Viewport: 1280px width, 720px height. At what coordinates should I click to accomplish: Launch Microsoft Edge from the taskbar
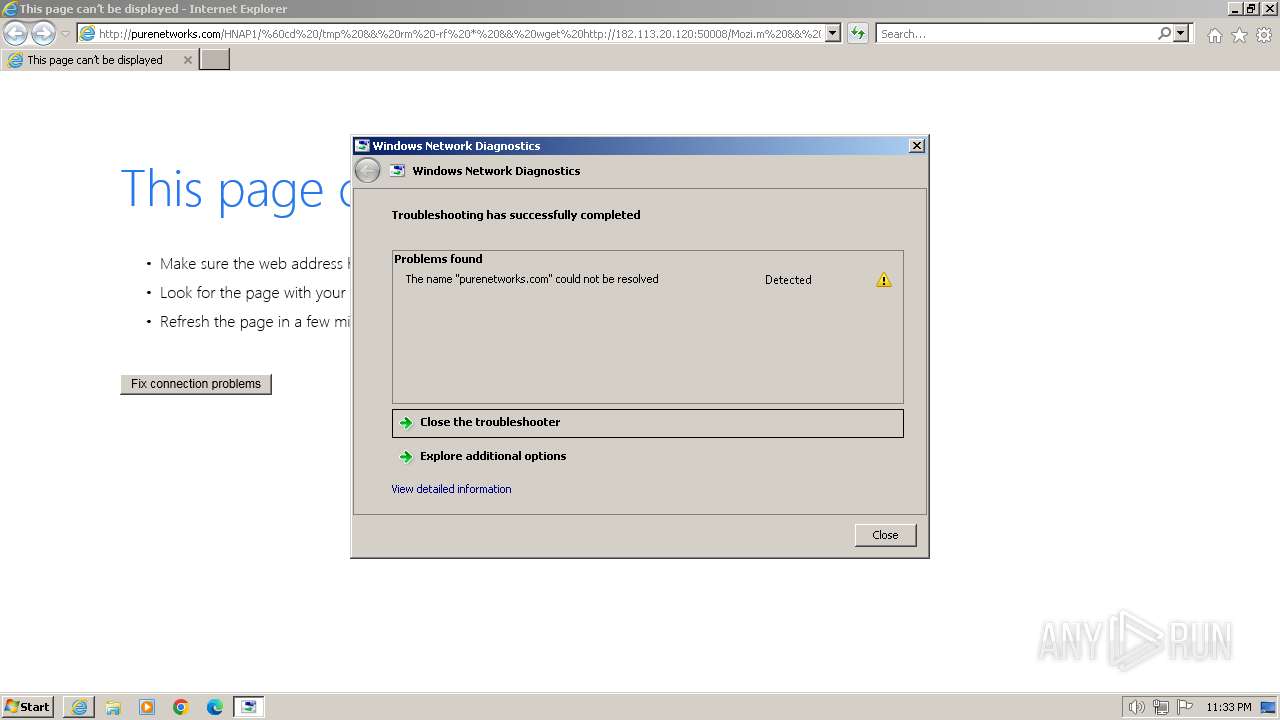[215, 707]
